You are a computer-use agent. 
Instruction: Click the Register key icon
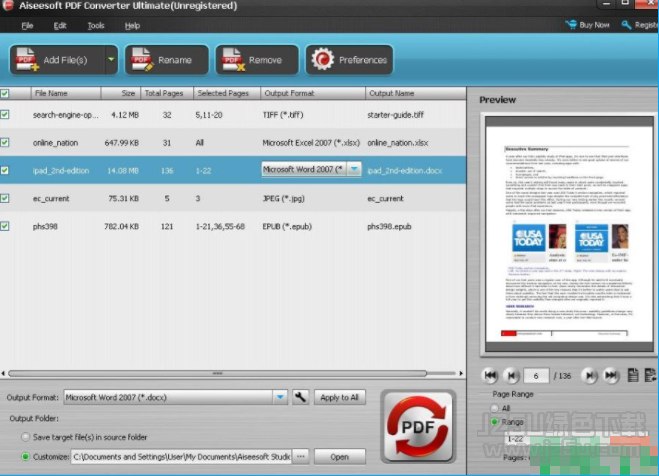tap(626, 25)
